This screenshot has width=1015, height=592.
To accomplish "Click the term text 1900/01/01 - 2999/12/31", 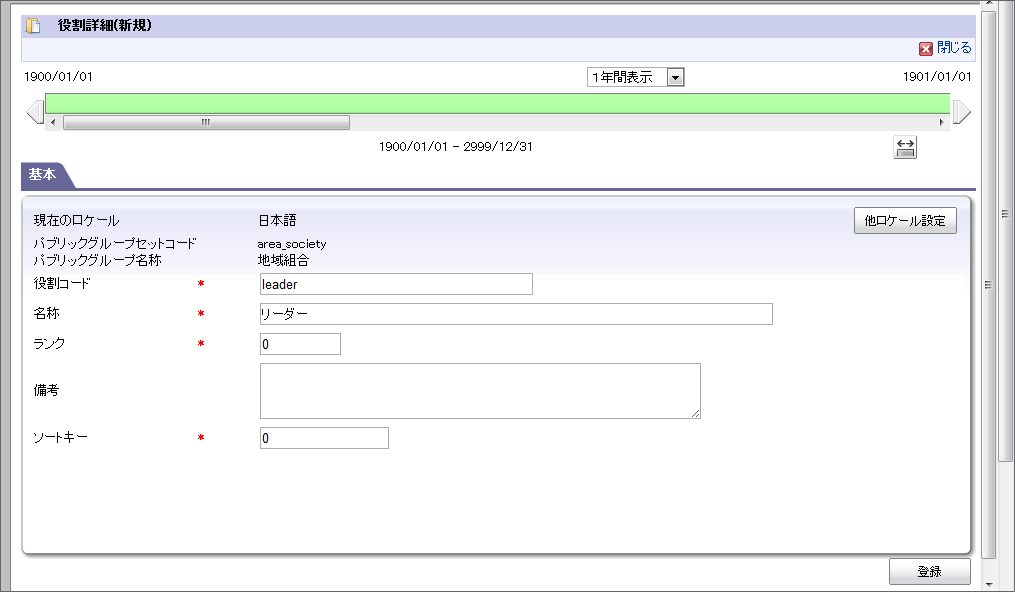I will pos(456,147).
